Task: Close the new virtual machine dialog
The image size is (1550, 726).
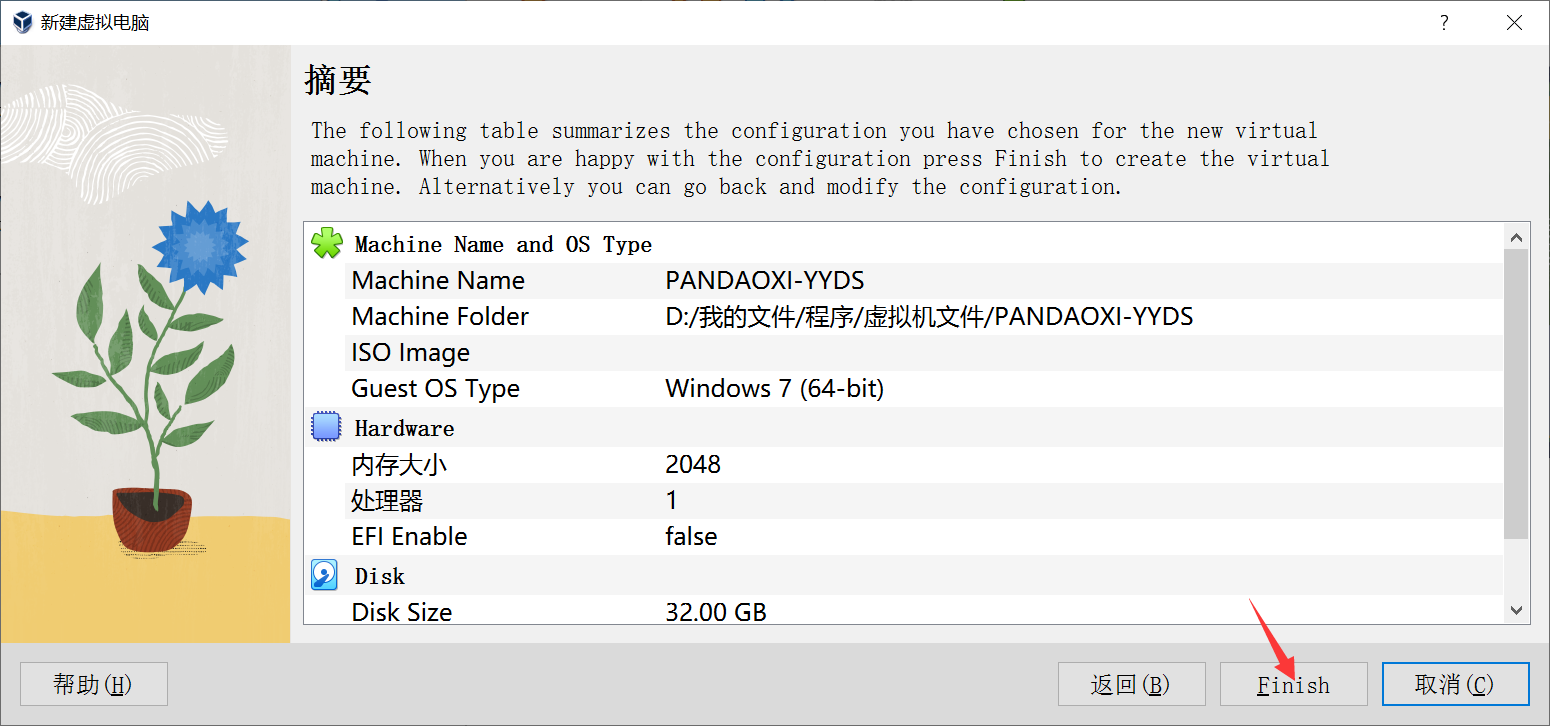Action: point(1515,22)
